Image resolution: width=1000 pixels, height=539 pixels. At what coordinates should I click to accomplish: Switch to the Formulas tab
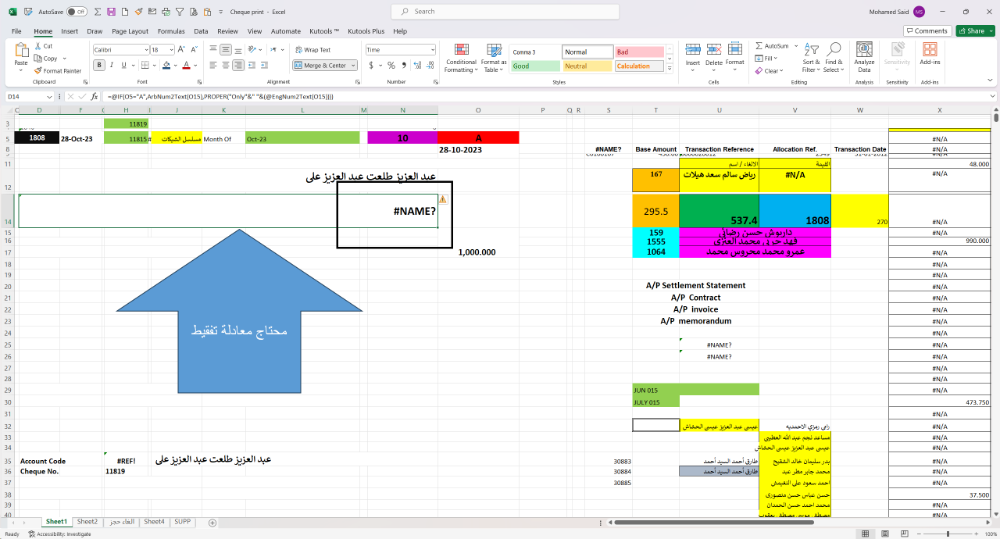171,31
